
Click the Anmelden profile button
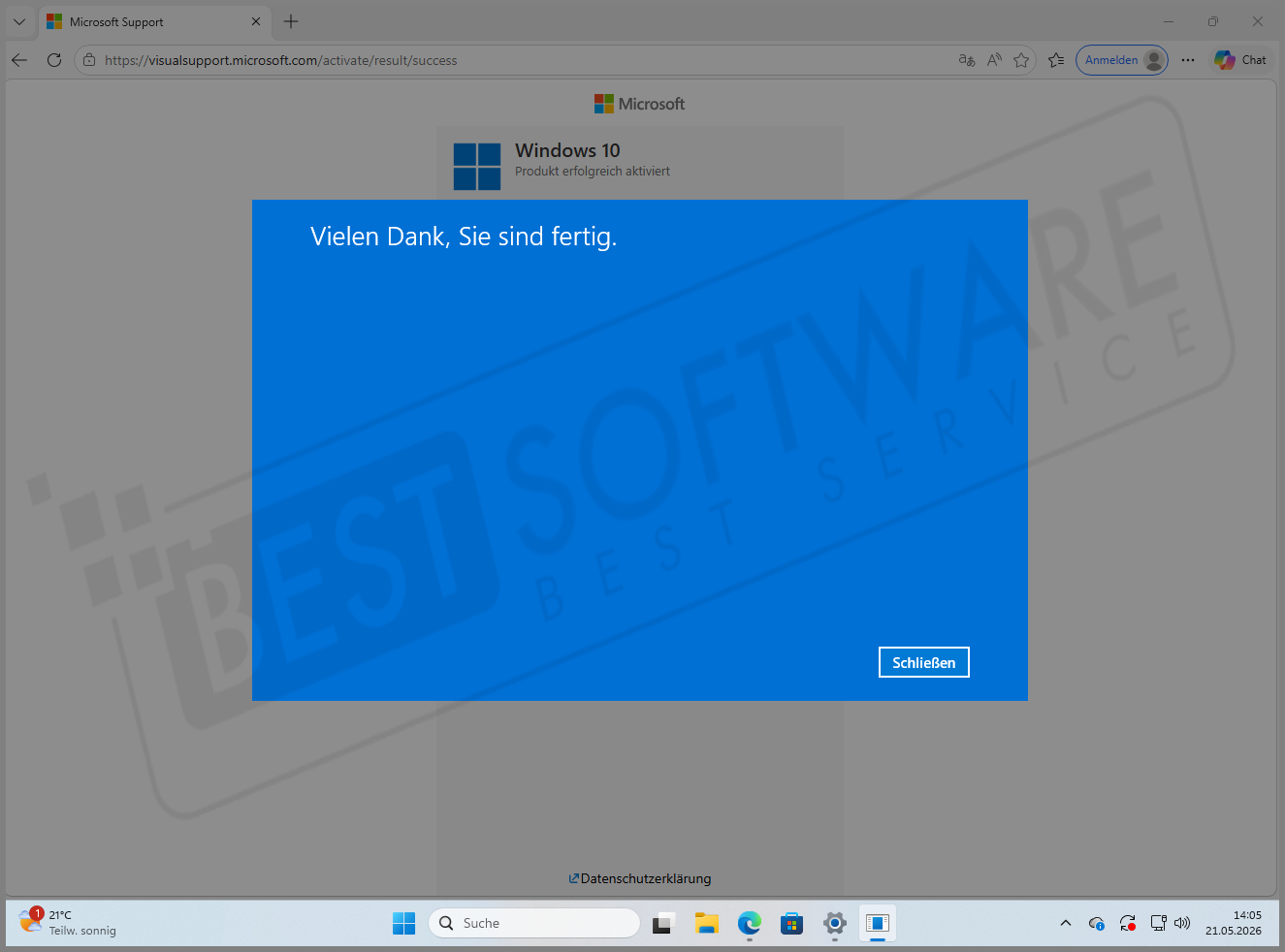pyautogui.click(x=1122, y=60)
